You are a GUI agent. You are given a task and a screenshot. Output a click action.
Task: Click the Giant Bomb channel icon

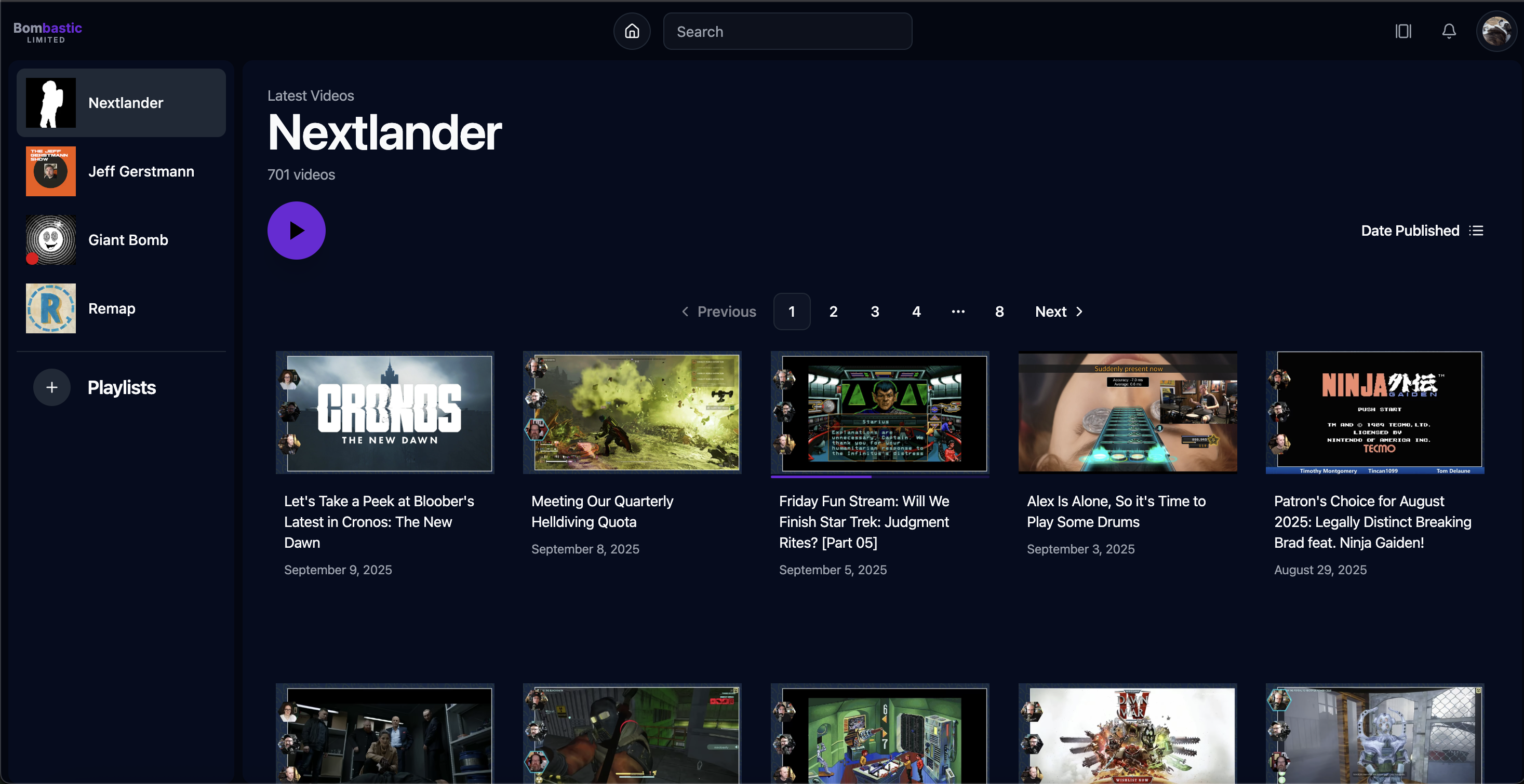51,240
